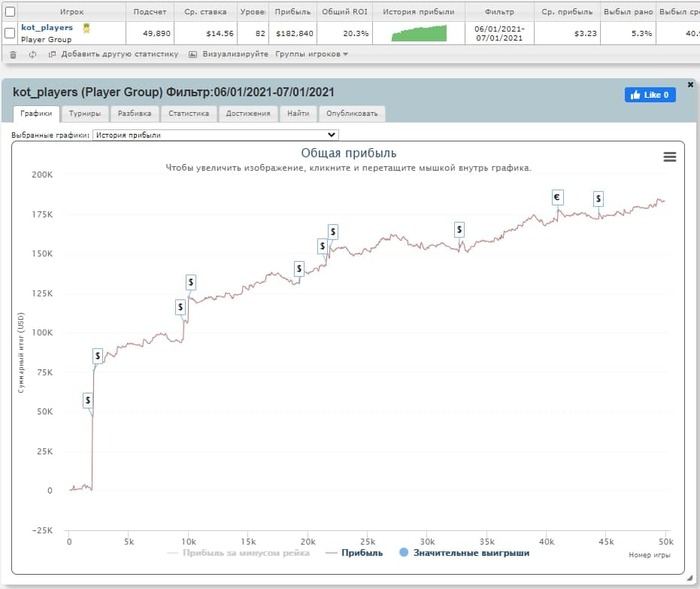Click the $ win flag near 44k games
The width and height of the screenshot is (700, 589).
pyautogui.click(x=598, y=199)
